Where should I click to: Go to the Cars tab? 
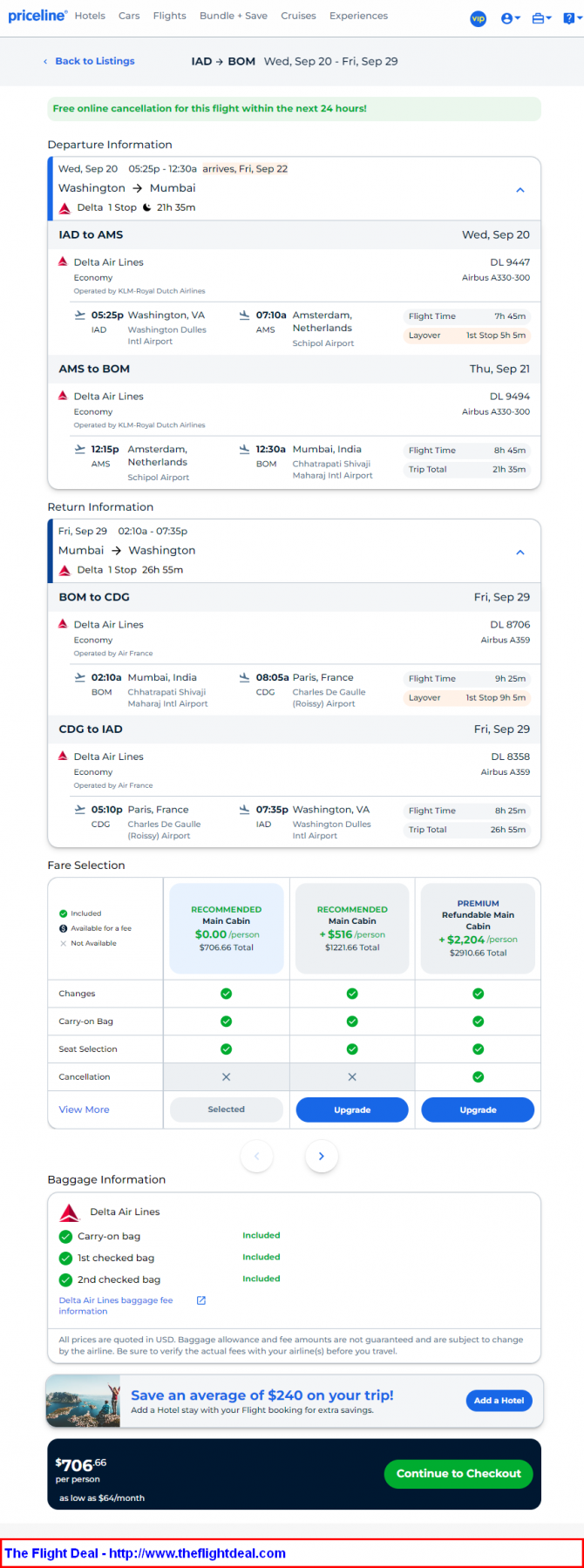(129, 16)
